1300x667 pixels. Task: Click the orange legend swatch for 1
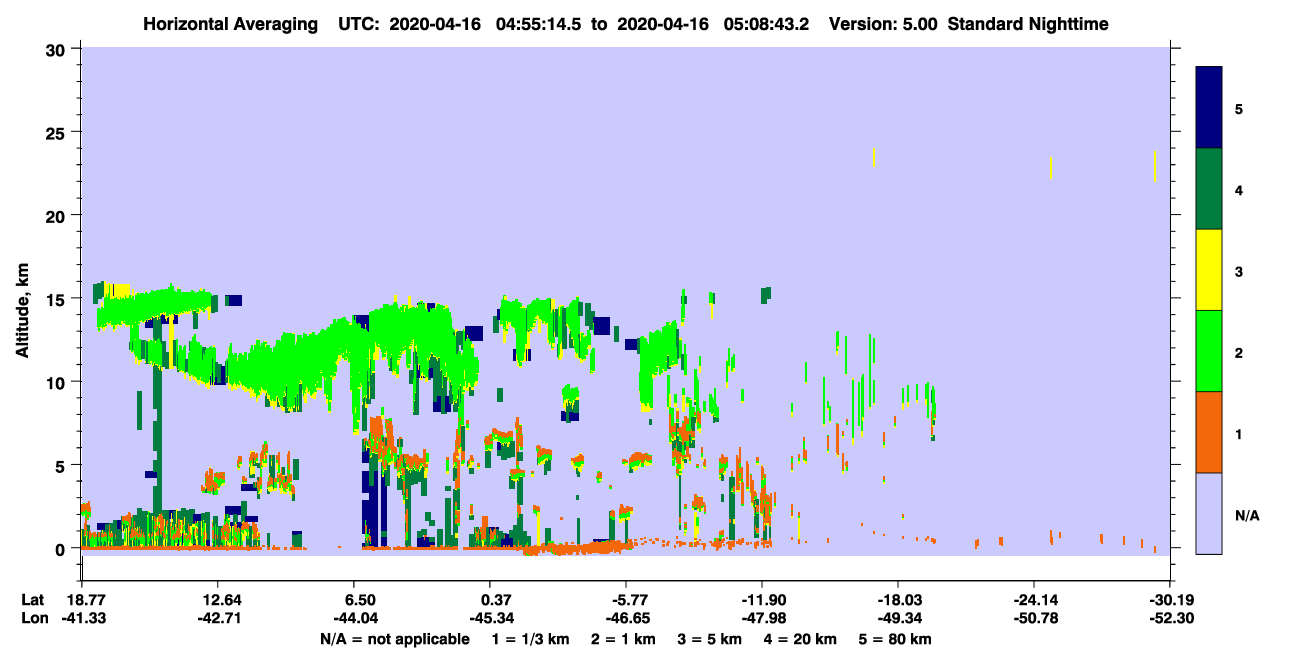(1209, 432)
